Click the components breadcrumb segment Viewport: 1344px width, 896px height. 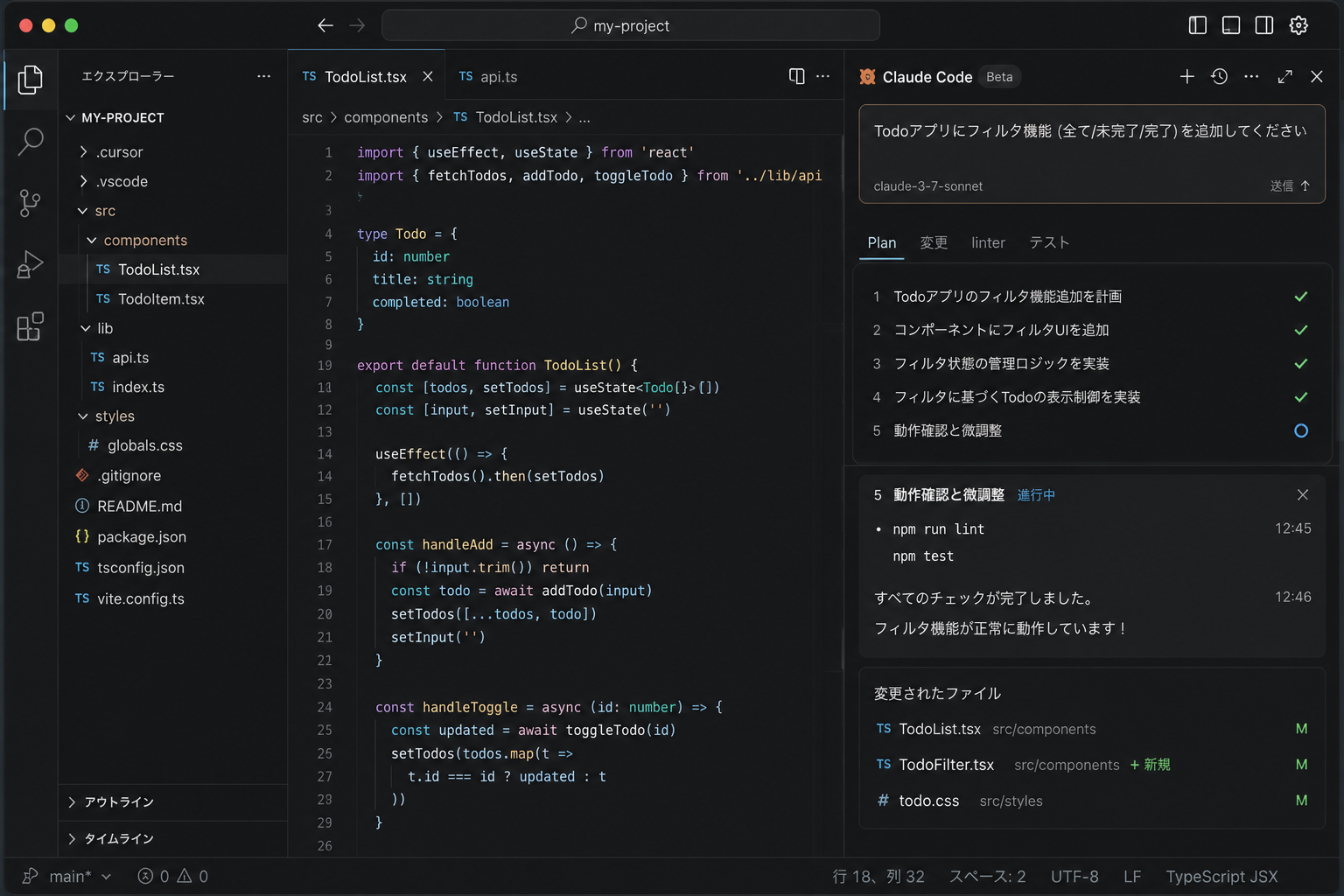386,117
